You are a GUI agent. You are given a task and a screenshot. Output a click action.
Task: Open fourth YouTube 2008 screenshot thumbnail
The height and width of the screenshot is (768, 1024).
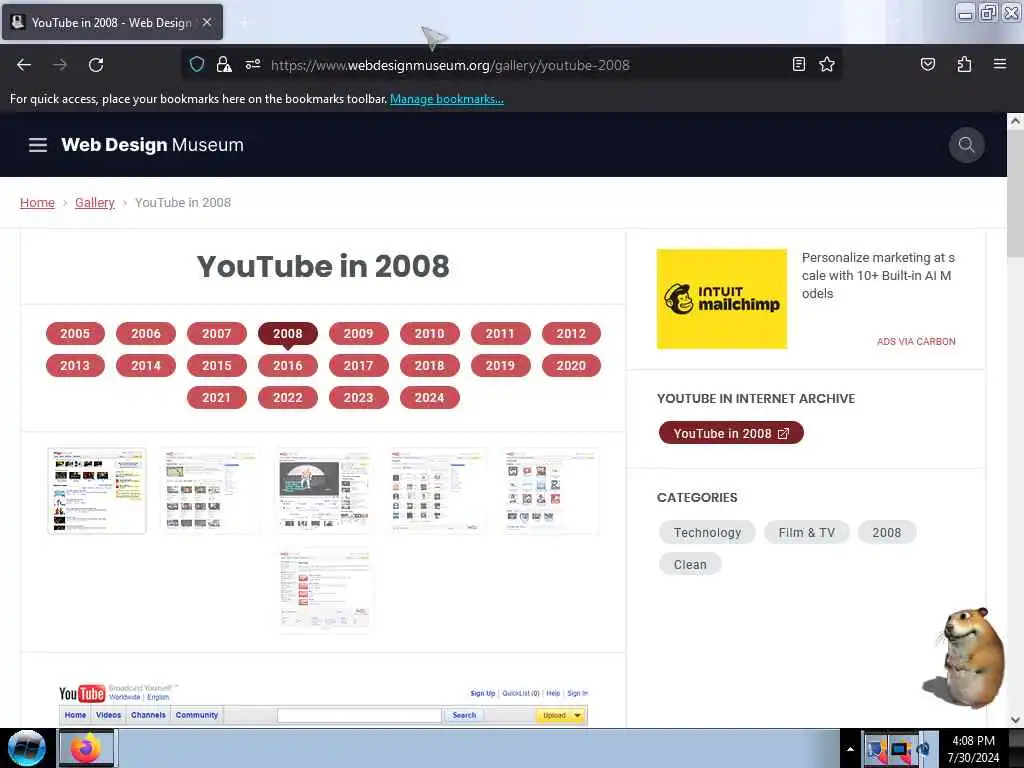[437, 490]
